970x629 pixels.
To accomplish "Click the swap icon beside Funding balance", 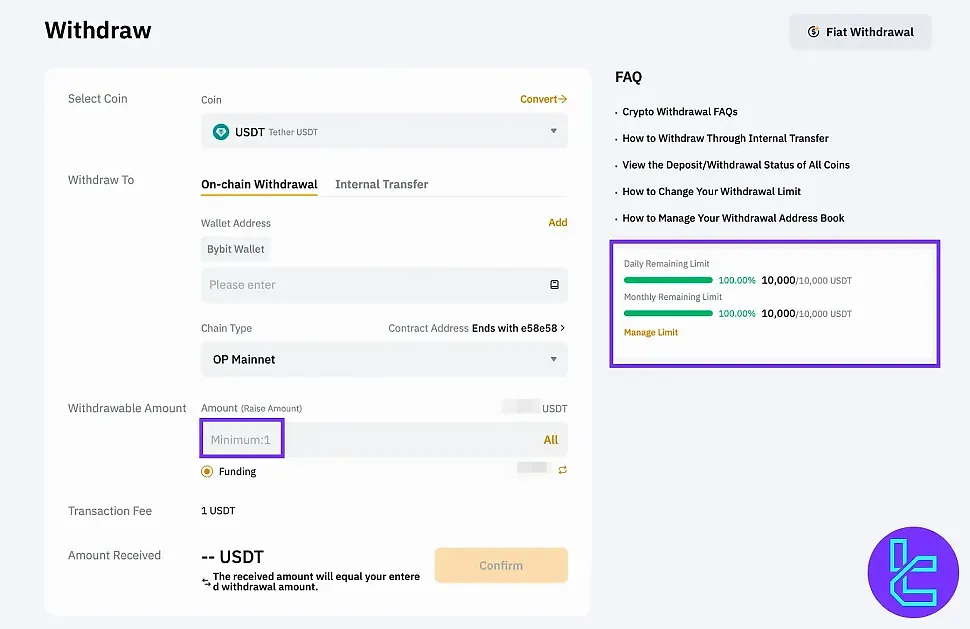I will 562,470.
